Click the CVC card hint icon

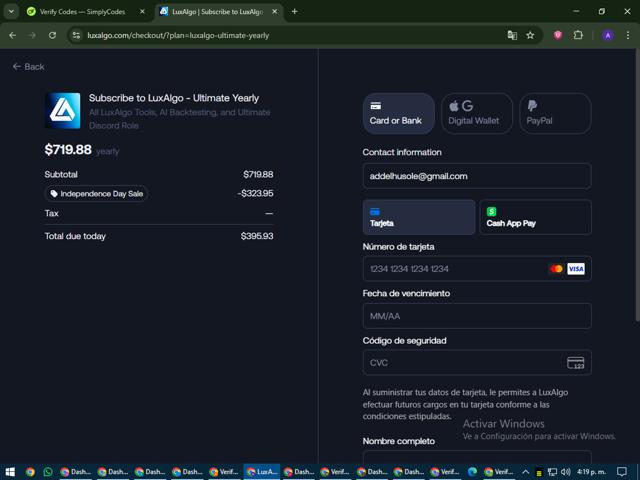tap(576, 362)
